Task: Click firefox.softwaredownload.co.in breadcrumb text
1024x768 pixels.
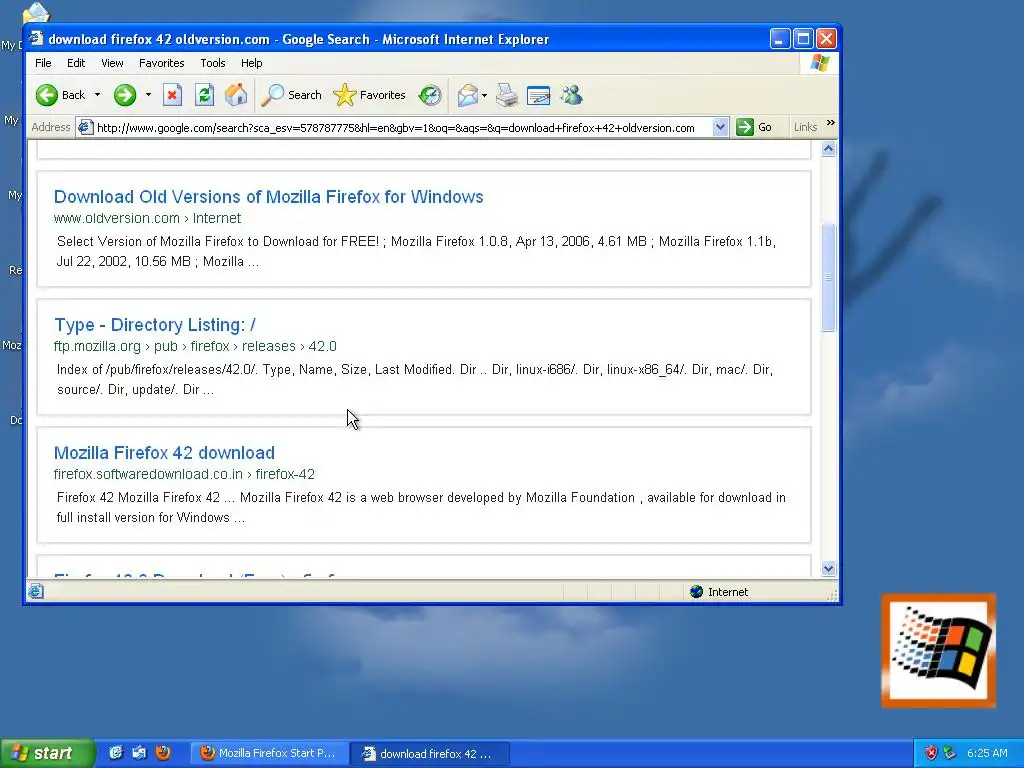Action: pos(184,474)
